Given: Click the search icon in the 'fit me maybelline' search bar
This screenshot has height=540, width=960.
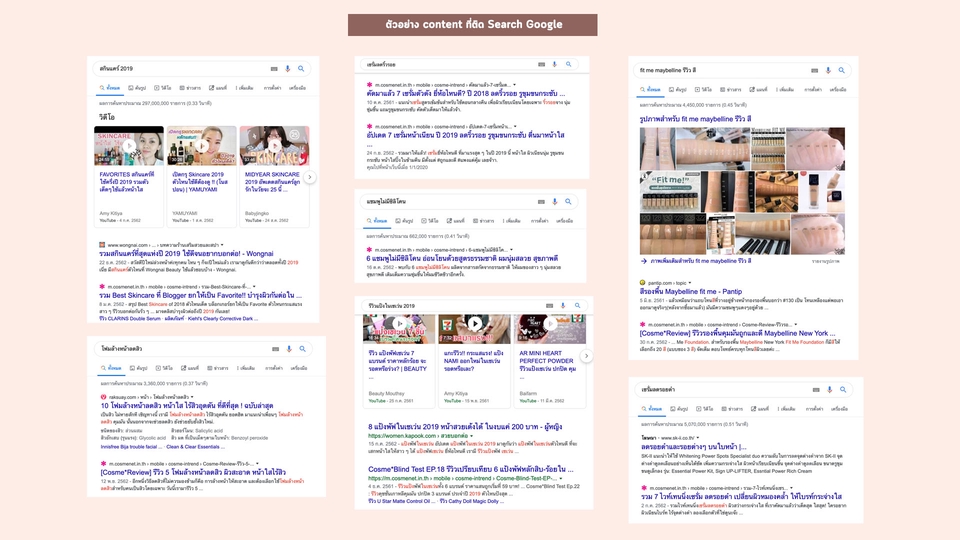Looking at the screenshot, I should point(842,70).
